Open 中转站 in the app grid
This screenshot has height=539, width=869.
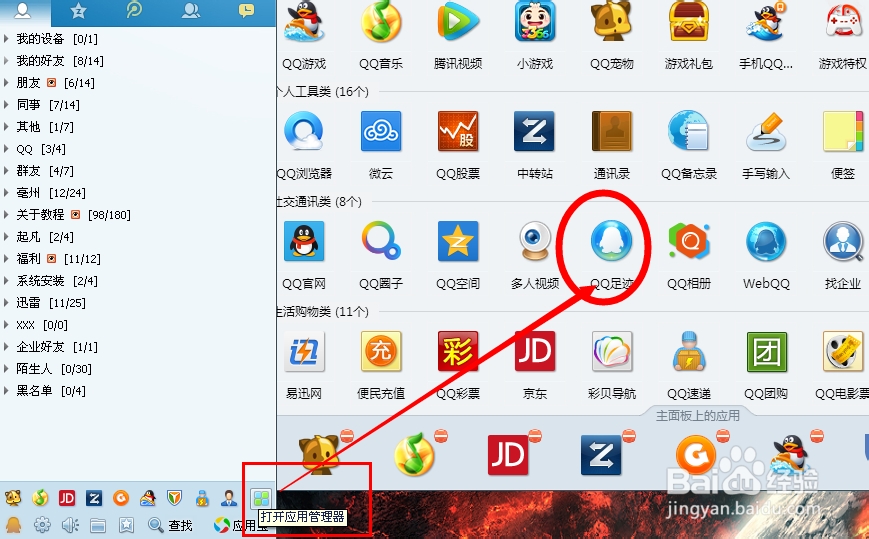[x=535, y=131]
